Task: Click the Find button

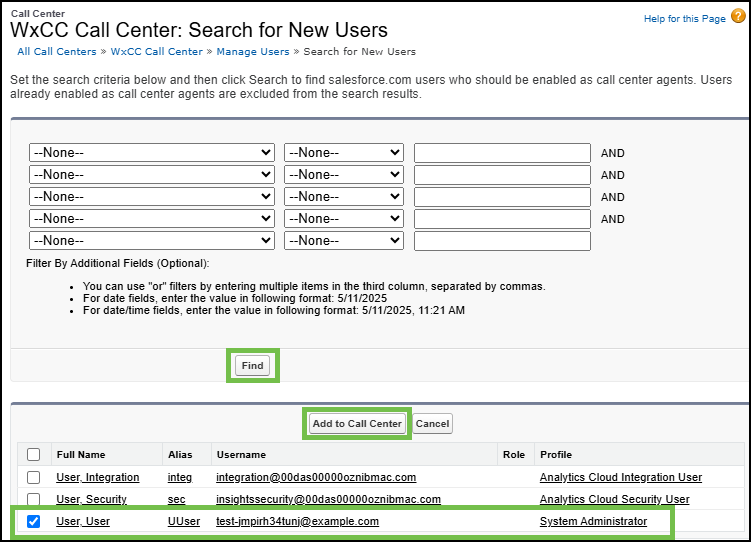Action: 252,366
